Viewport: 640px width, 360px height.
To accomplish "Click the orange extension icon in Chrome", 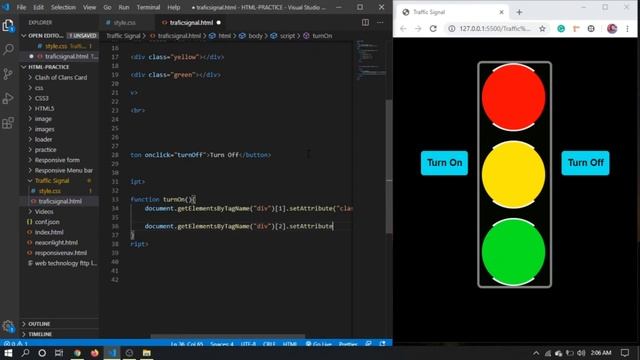I will tap(576, 29).
